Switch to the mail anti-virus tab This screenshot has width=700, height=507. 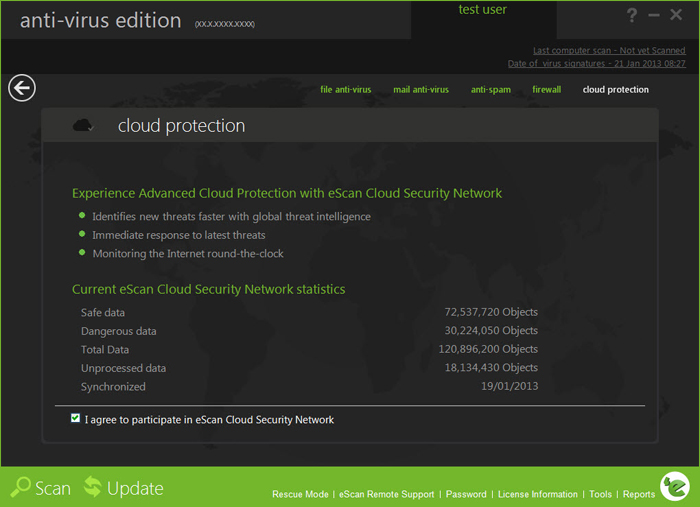[x=421, y=89]
